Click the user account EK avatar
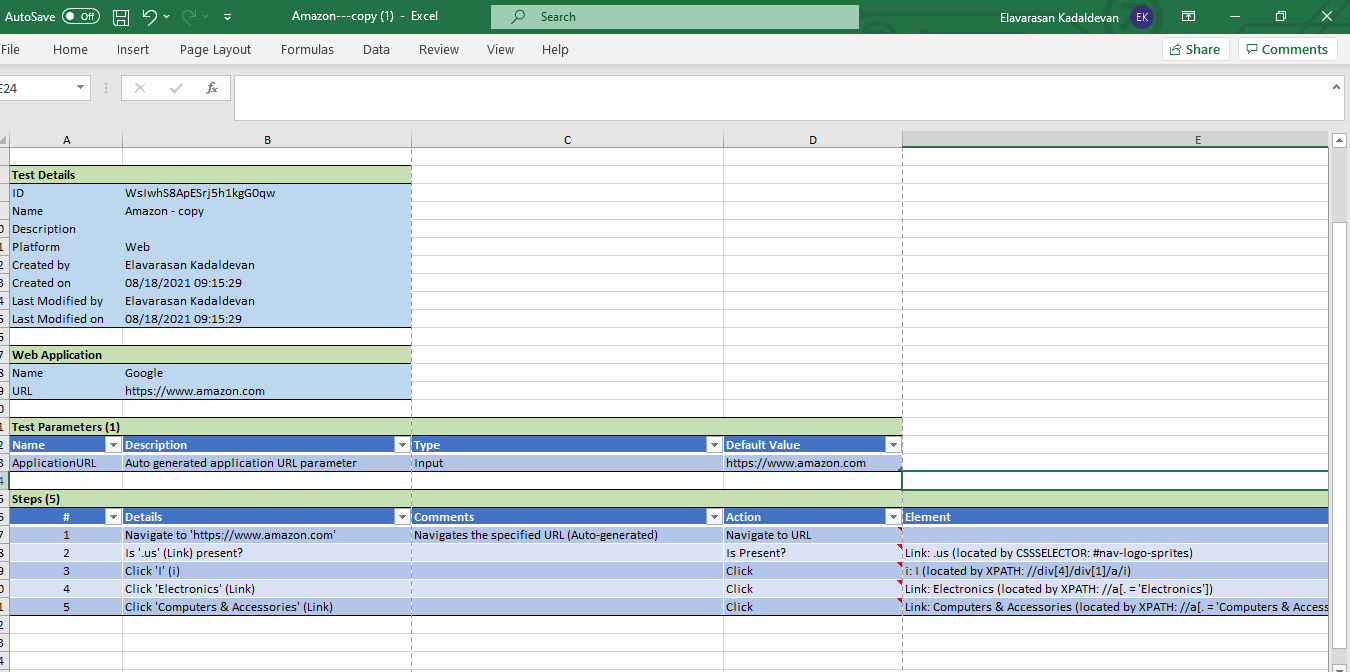1350x672 pixels. pos(1141,17)
